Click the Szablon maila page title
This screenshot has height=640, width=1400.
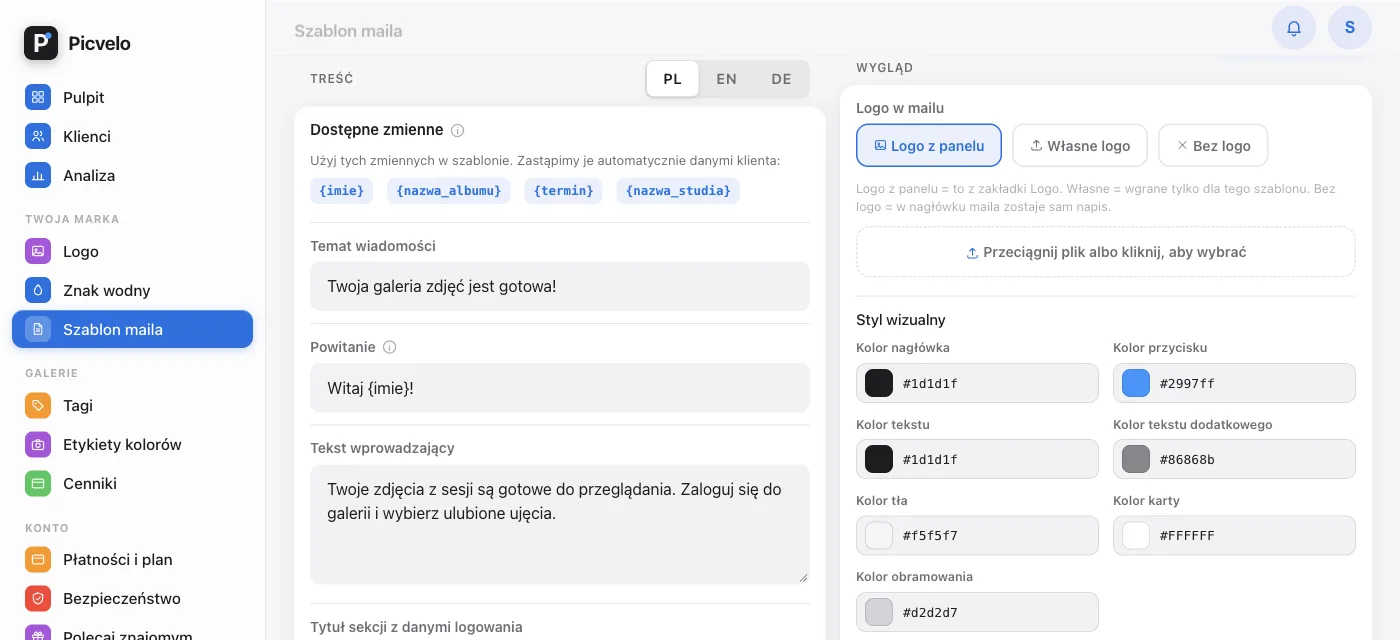[348, 31]
